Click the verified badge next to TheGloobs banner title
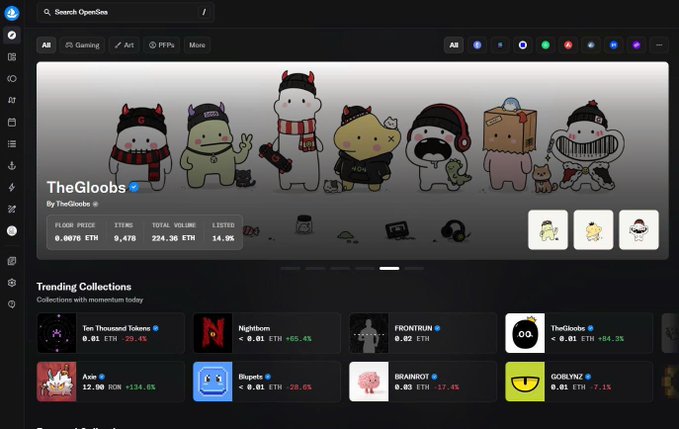 pos(134,187)
